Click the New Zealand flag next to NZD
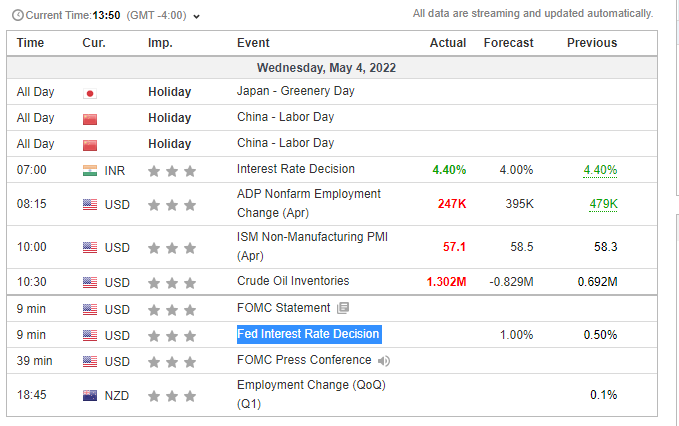 point(90,396)
